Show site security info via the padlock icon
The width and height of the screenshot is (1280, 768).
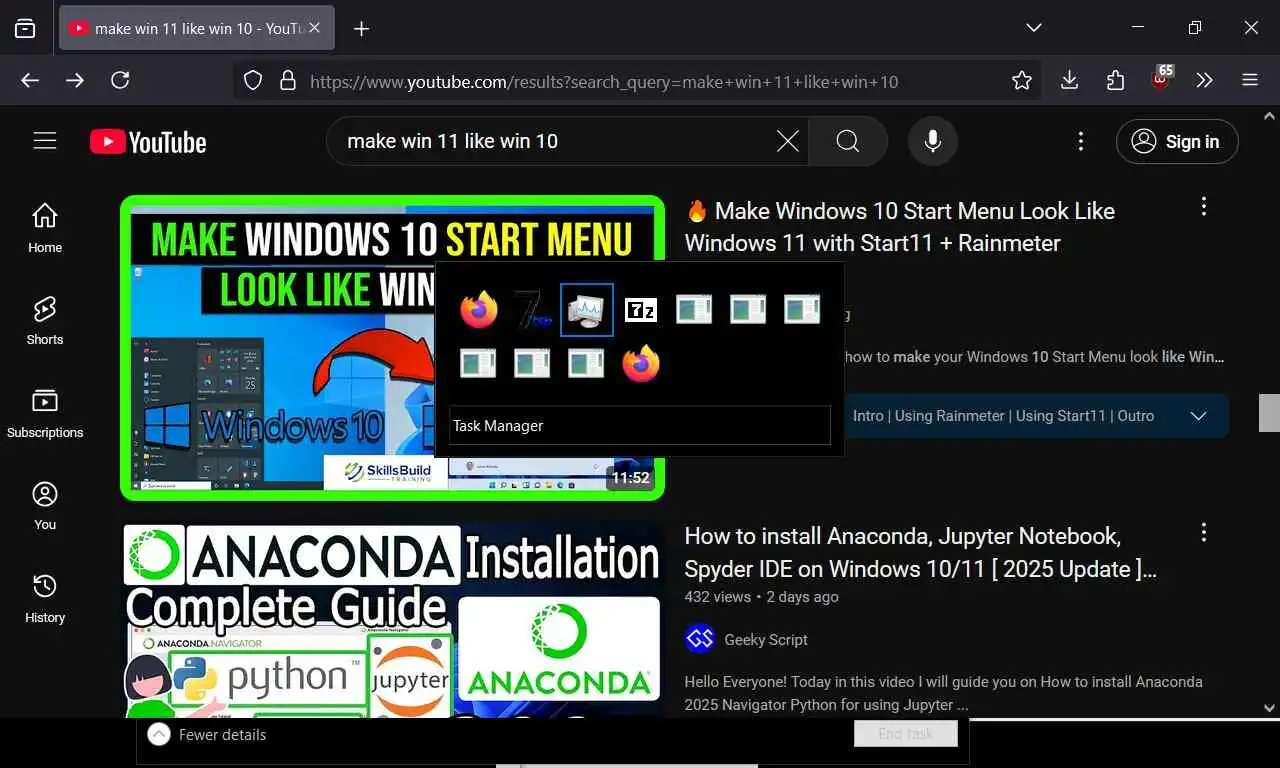pos(288,81)
